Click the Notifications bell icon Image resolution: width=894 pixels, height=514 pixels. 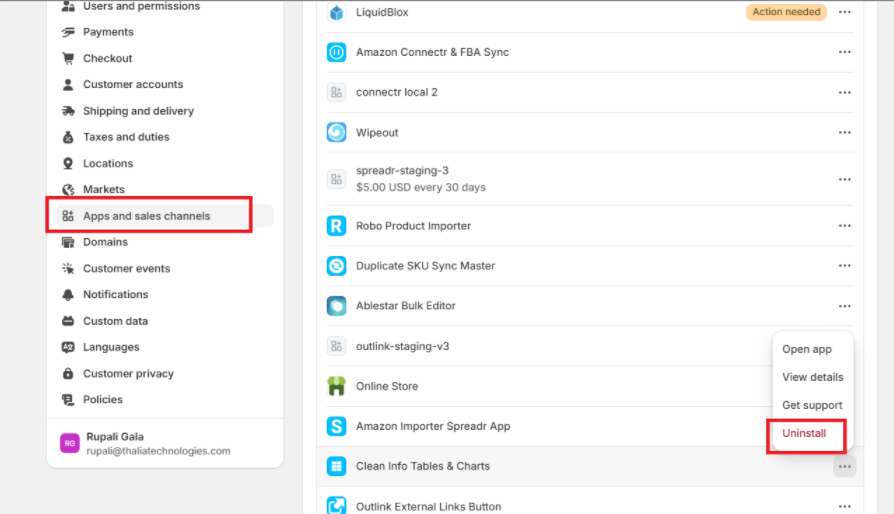68,295
